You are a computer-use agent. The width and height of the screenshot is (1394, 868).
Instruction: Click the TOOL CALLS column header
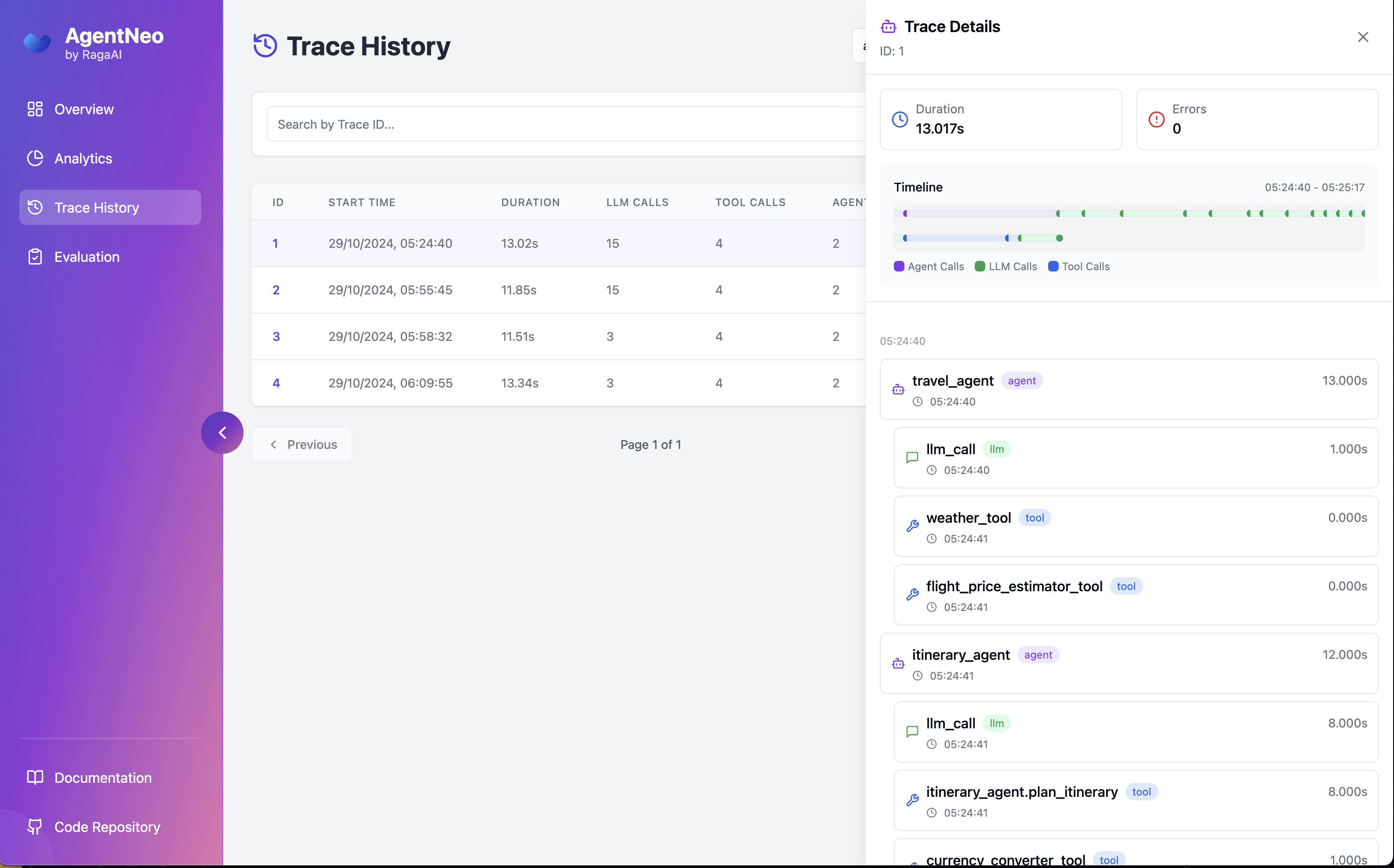tap(750, 202)
